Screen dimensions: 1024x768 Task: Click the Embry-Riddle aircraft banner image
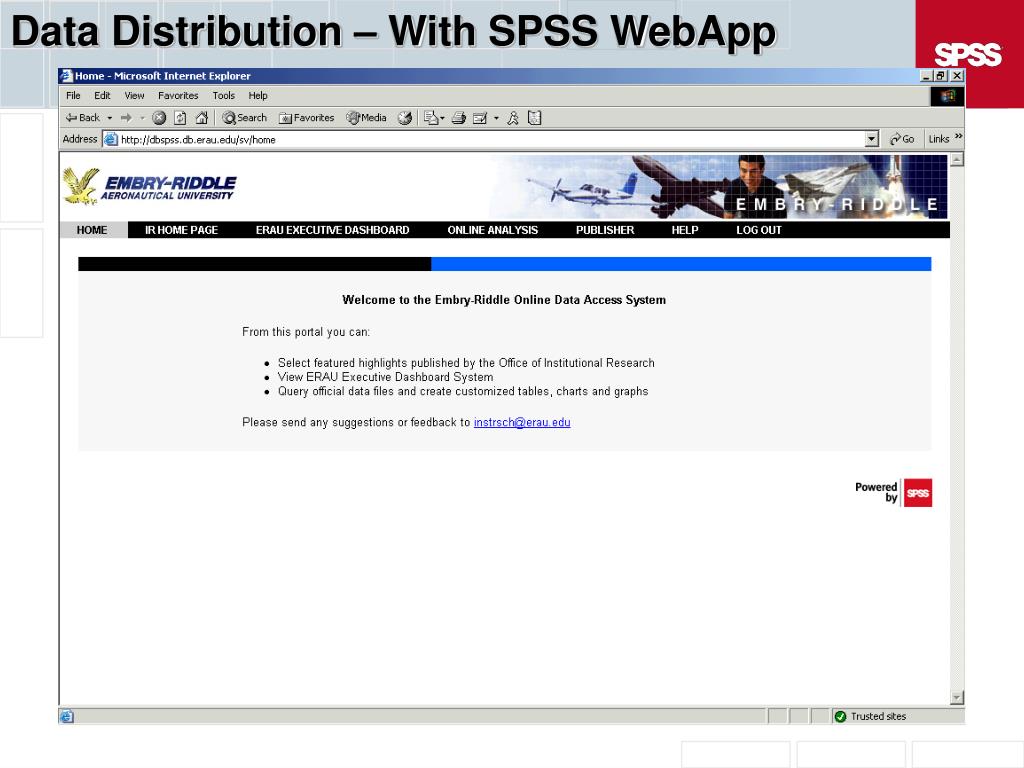click(x=718, y=187)
